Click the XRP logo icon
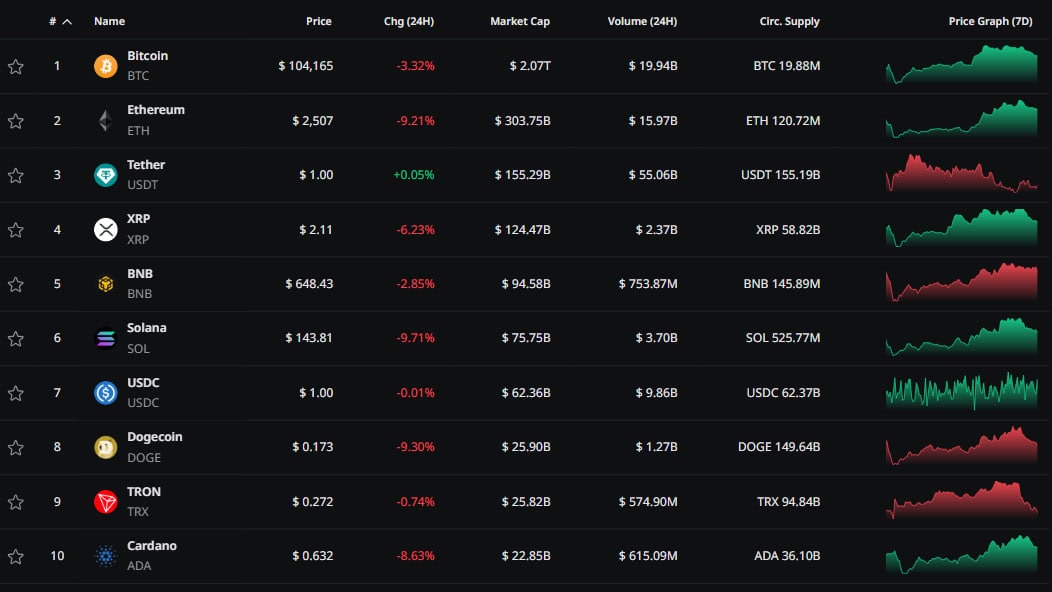The height and width of the screenshot is (592, 1052). (105, 229)
